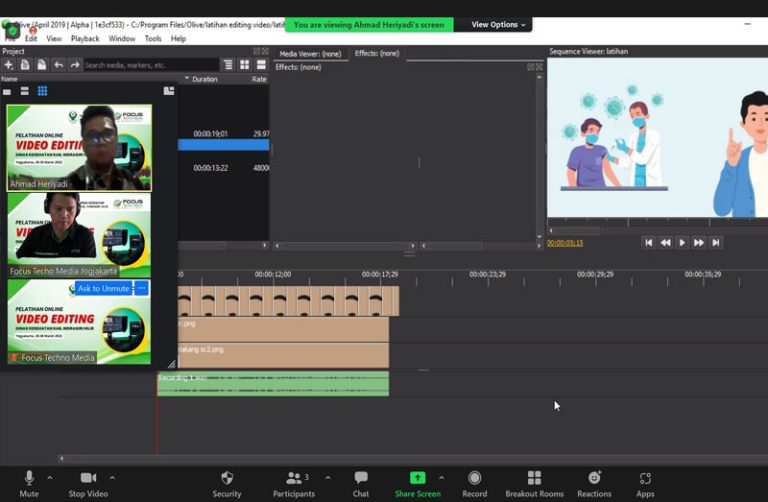Click the search media input field
Viewport: 768px width, 502px height.
[150, 65]
